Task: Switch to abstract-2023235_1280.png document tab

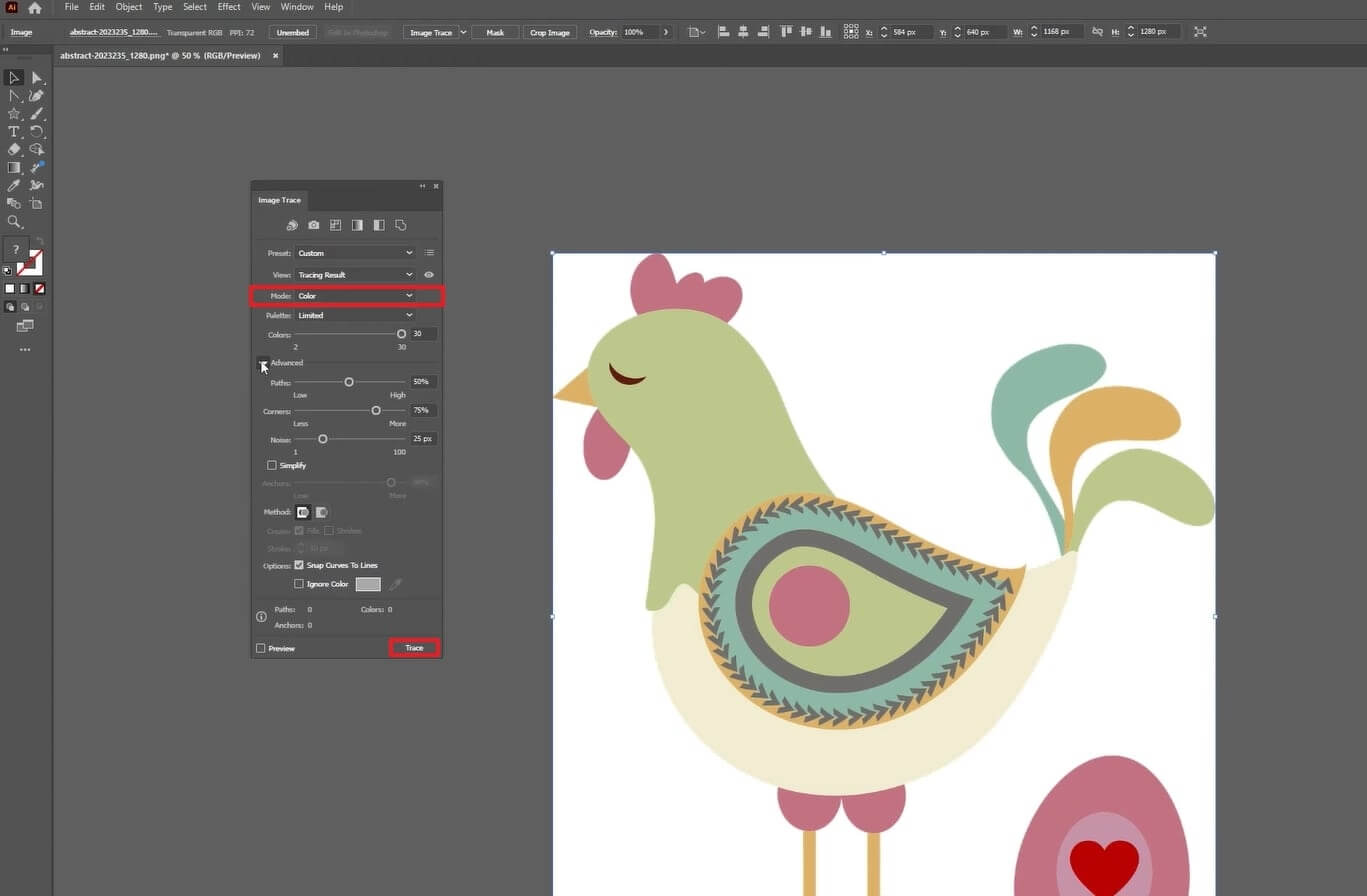Action: click(160, 56)
